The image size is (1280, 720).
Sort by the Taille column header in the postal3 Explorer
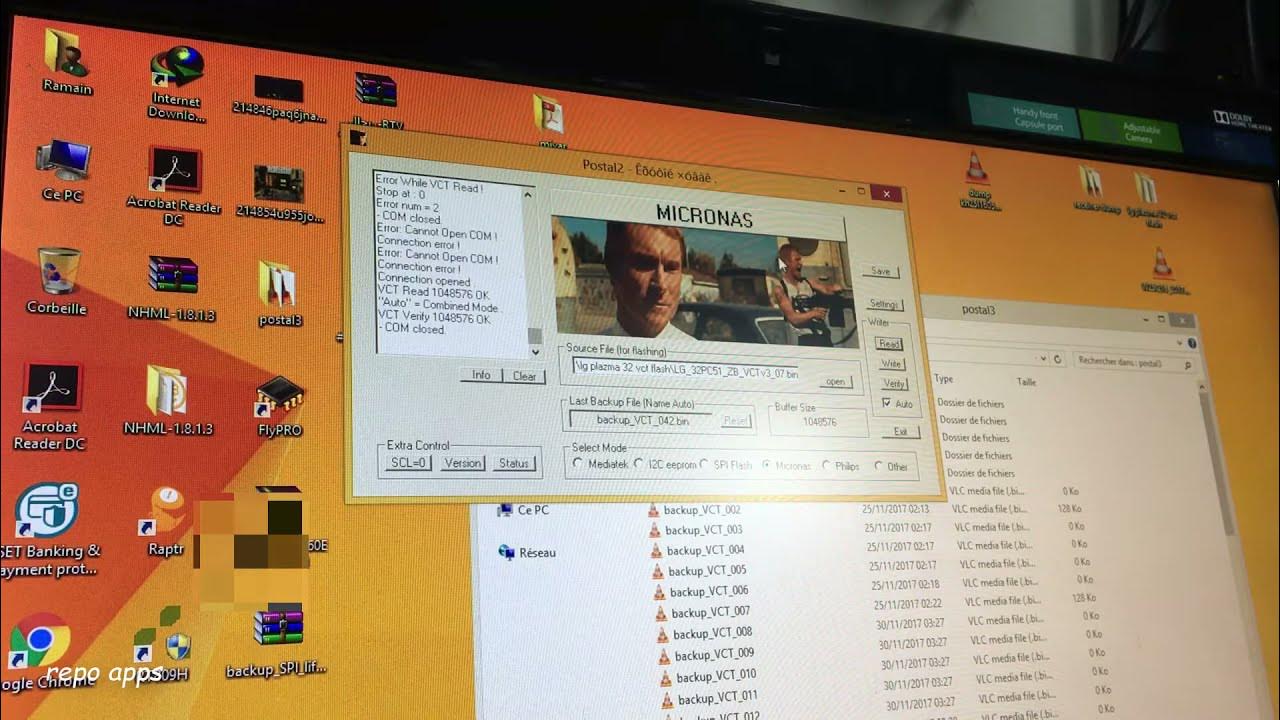coord(1026,382)
